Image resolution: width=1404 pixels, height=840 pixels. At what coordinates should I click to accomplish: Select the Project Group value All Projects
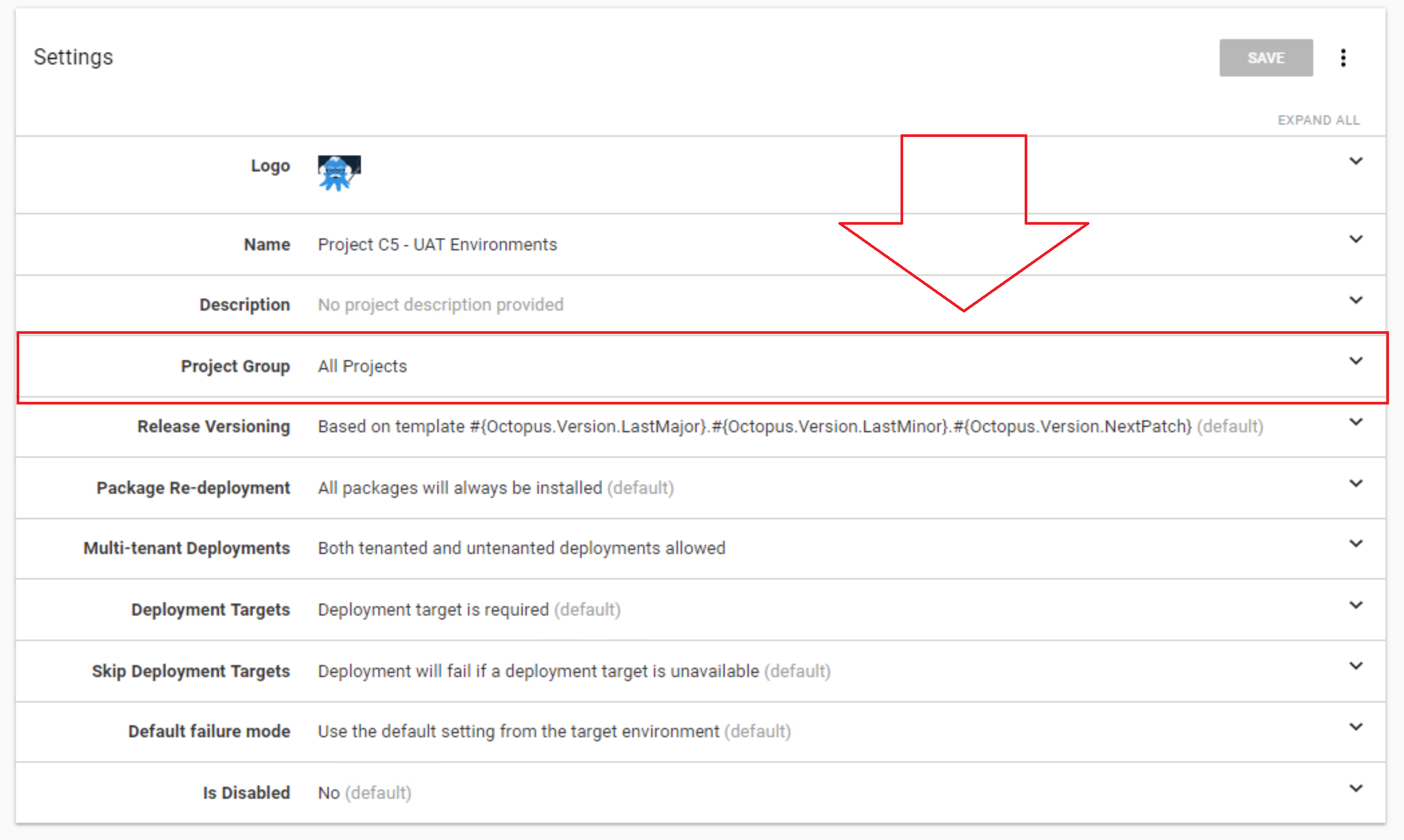pyautogui.click(x=362, y=366)
